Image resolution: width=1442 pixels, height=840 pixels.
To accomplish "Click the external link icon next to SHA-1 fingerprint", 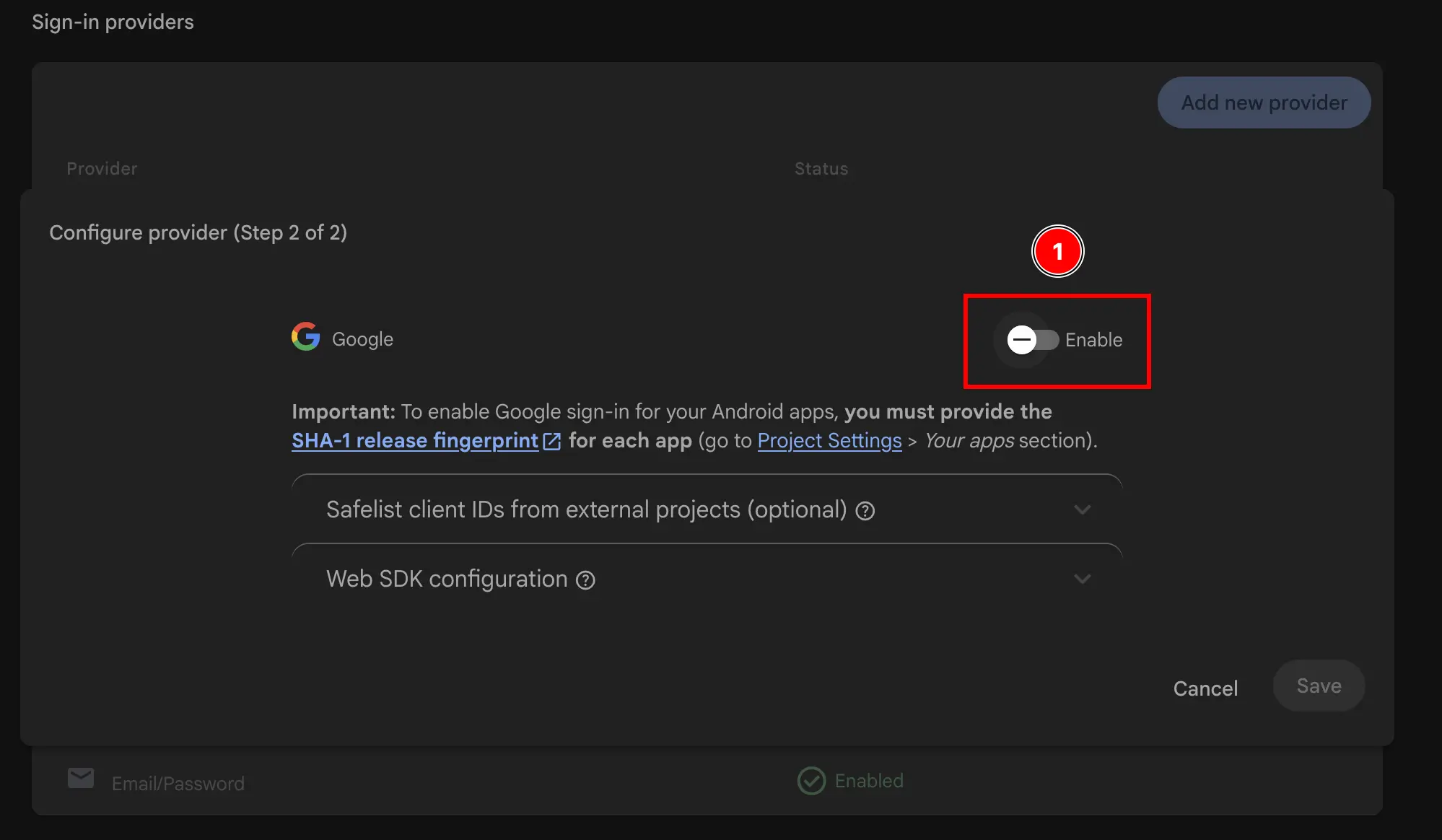I will 552,441.
